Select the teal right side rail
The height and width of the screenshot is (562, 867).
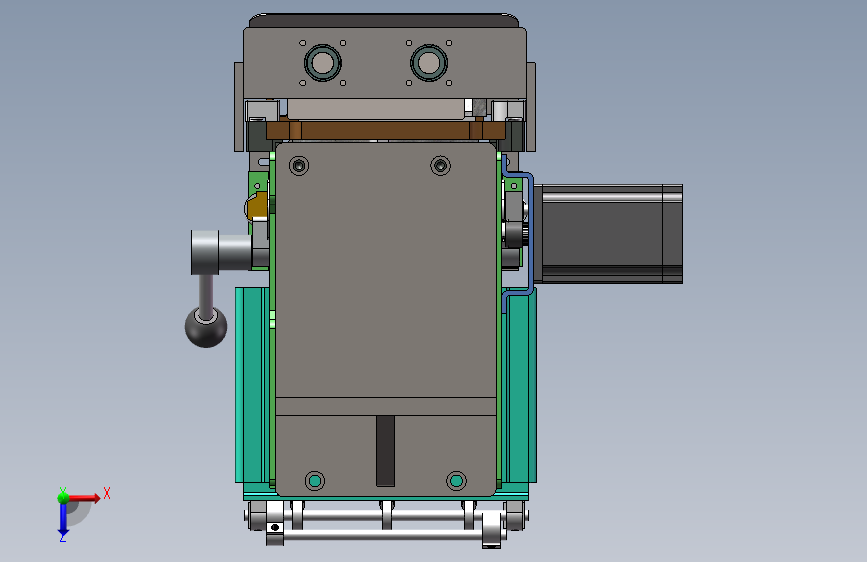(521, 385)
